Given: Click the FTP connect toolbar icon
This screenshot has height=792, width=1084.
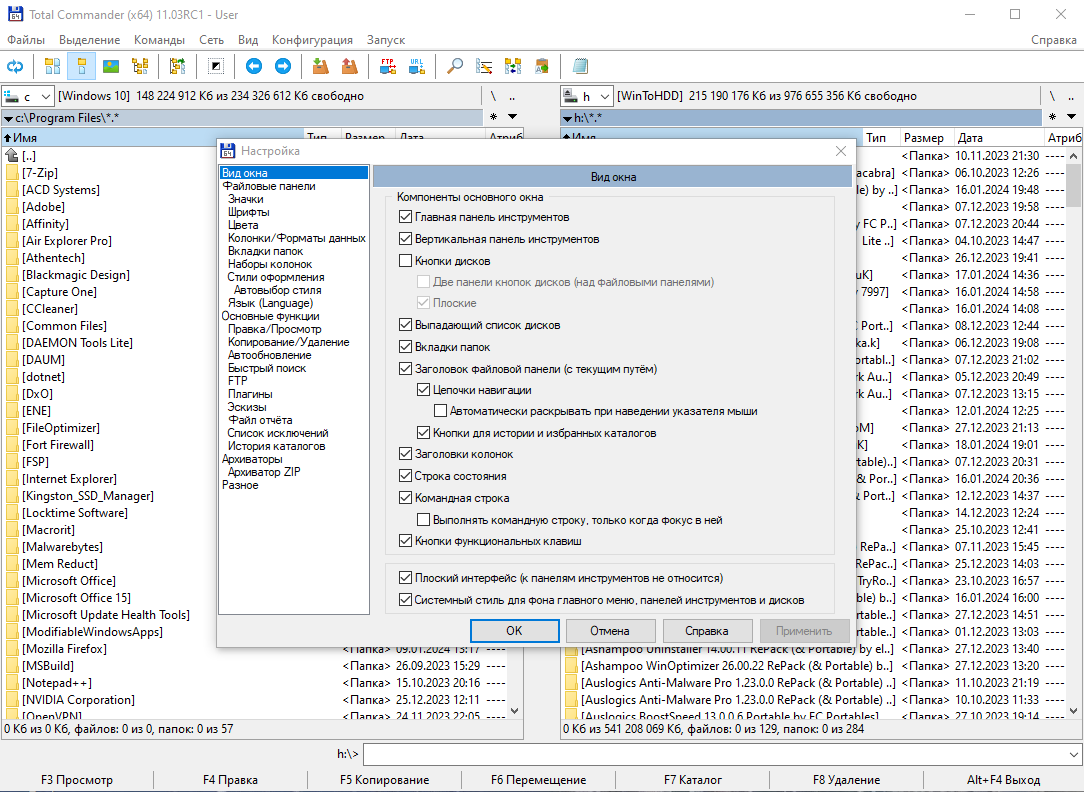Looking at the screenshot, I should tap(388, 66).
